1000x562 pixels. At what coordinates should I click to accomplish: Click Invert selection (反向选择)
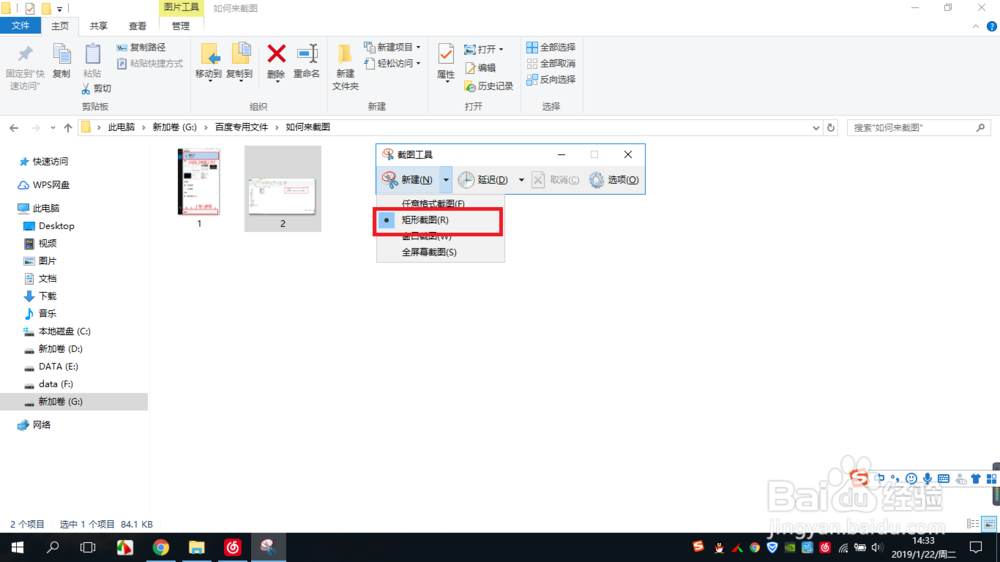coord(550,79)
